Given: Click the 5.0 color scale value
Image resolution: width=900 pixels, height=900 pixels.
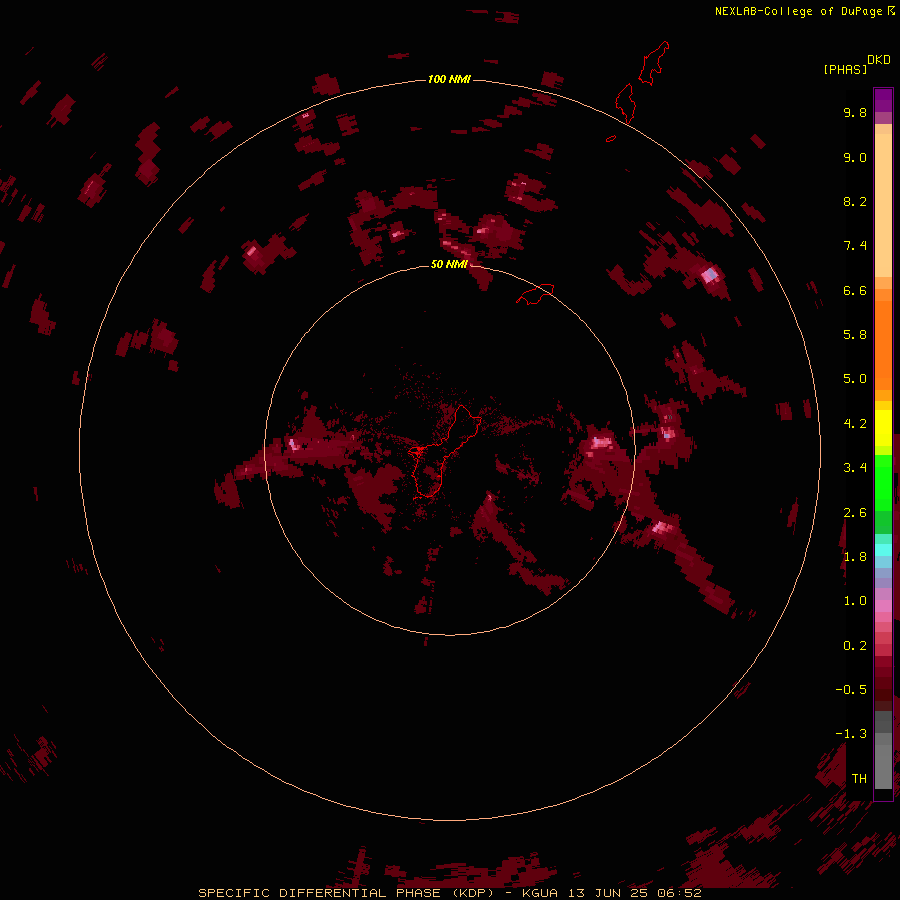Looking at the screenshot, I should click(x=855, y=379).
